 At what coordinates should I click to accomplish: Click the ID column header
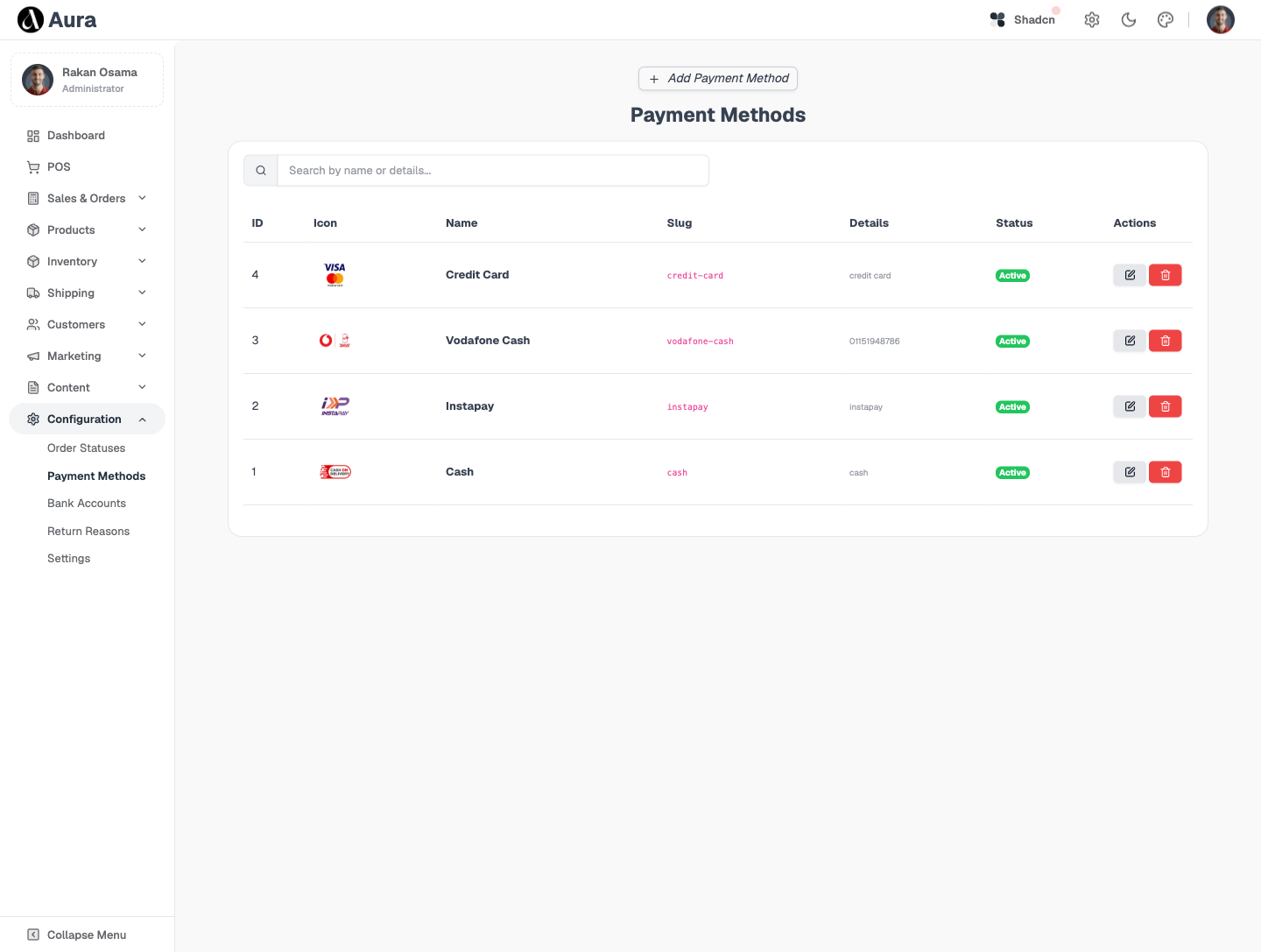[x=257, y=223]
